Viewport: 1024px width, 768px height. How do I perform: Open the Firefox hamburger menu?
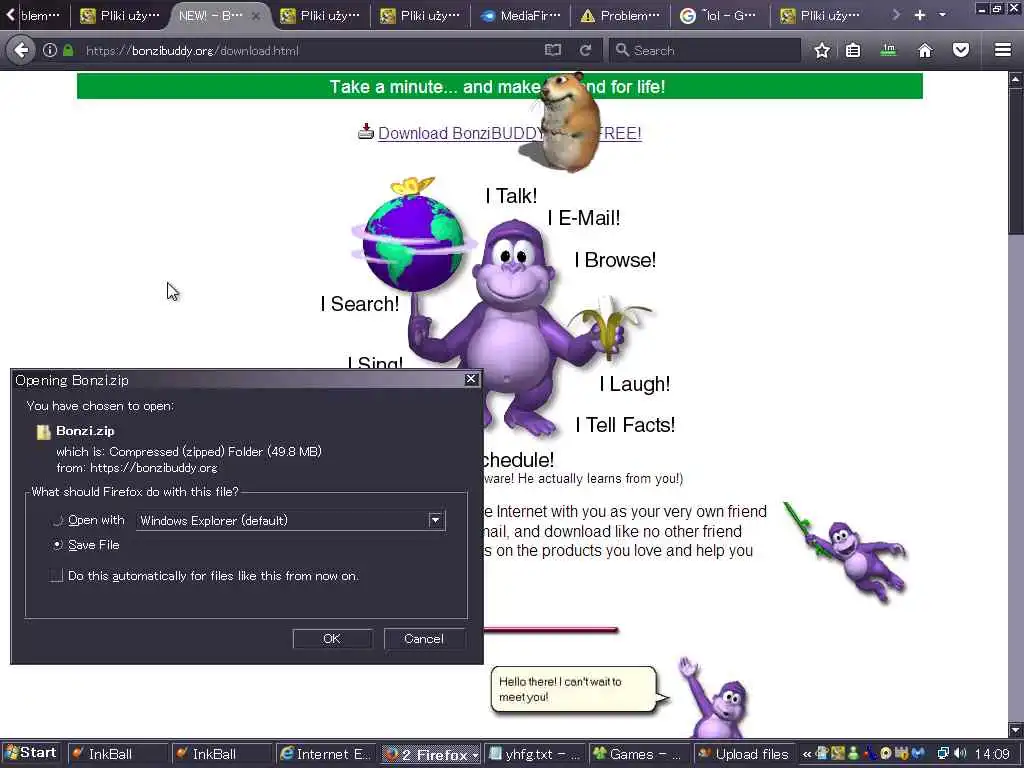click(1003, 50)
